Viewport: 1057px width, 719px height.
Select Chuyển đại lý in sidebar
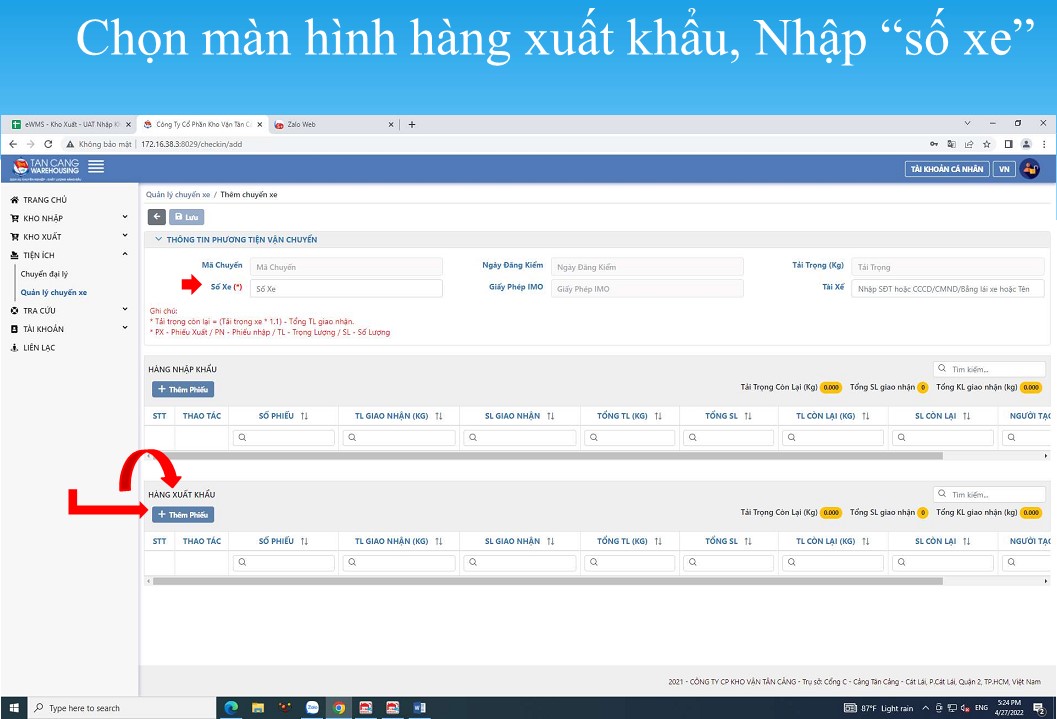[44, 274]
